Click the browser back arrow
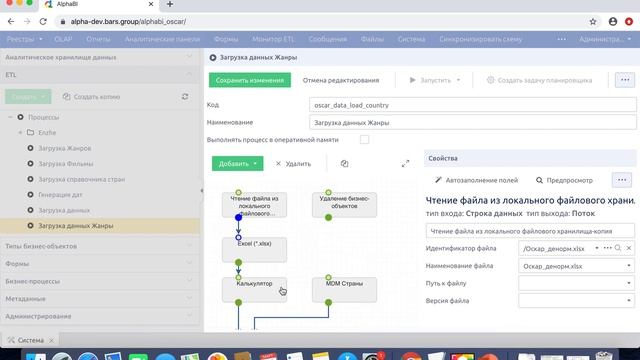Screen dimensions: 640x360 11,22
